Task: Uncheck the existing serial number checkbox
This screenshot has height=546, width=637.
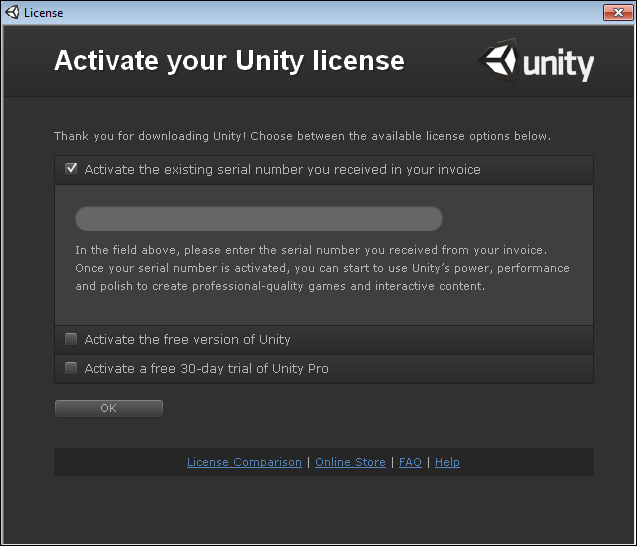Action: (x=71, y=169)
